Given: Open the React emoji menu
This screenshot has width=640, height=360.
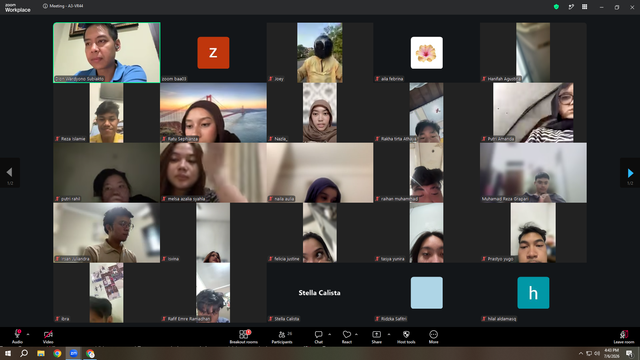Looking at the screenshot, I should [347, 337].
